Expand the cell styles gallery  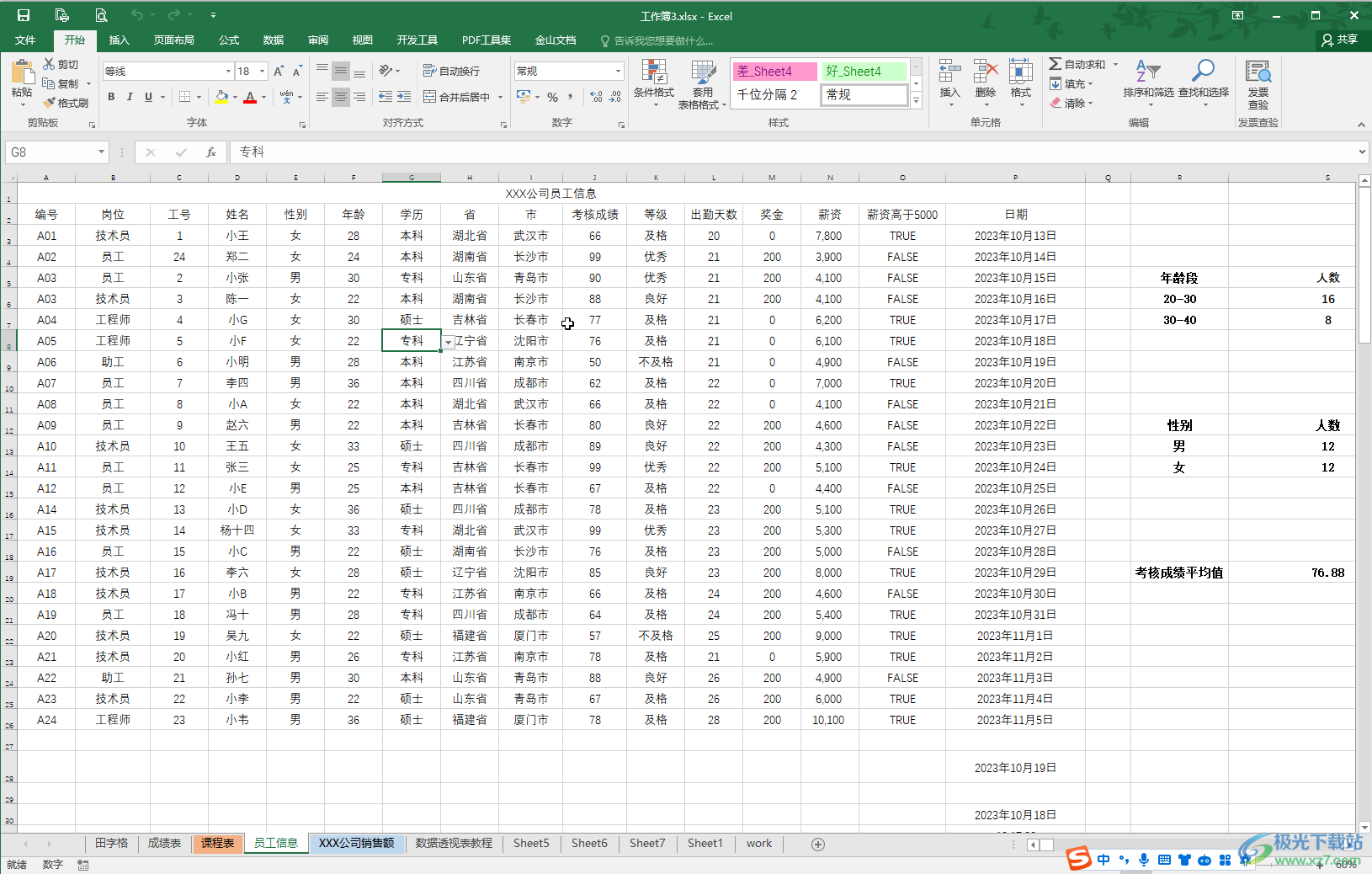(917, 101)
